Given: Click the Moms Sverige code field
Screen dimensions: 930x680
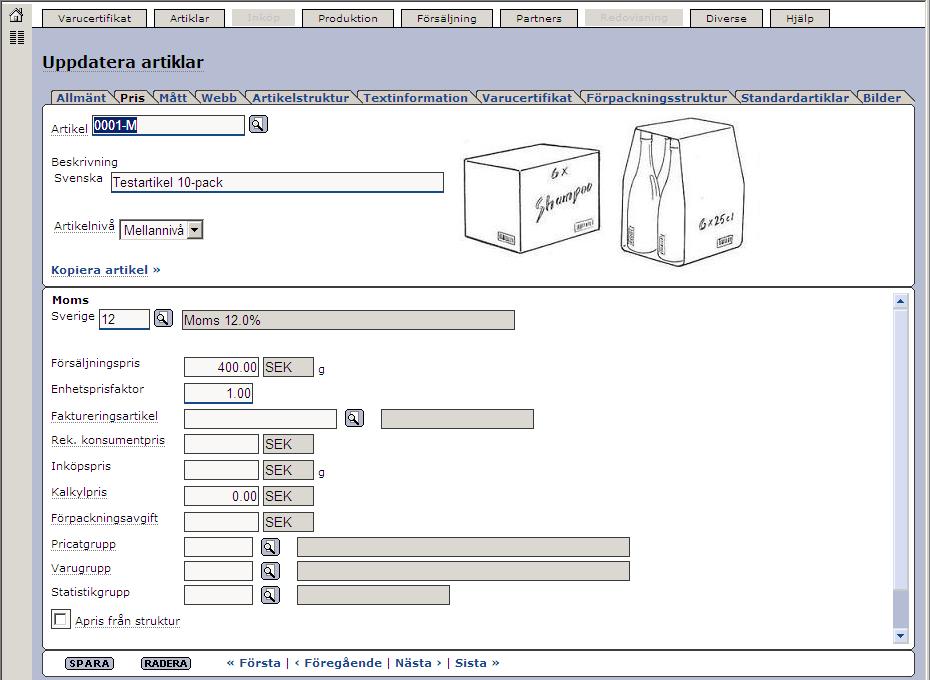Looking at the screenshot, I should click(124, 319).
